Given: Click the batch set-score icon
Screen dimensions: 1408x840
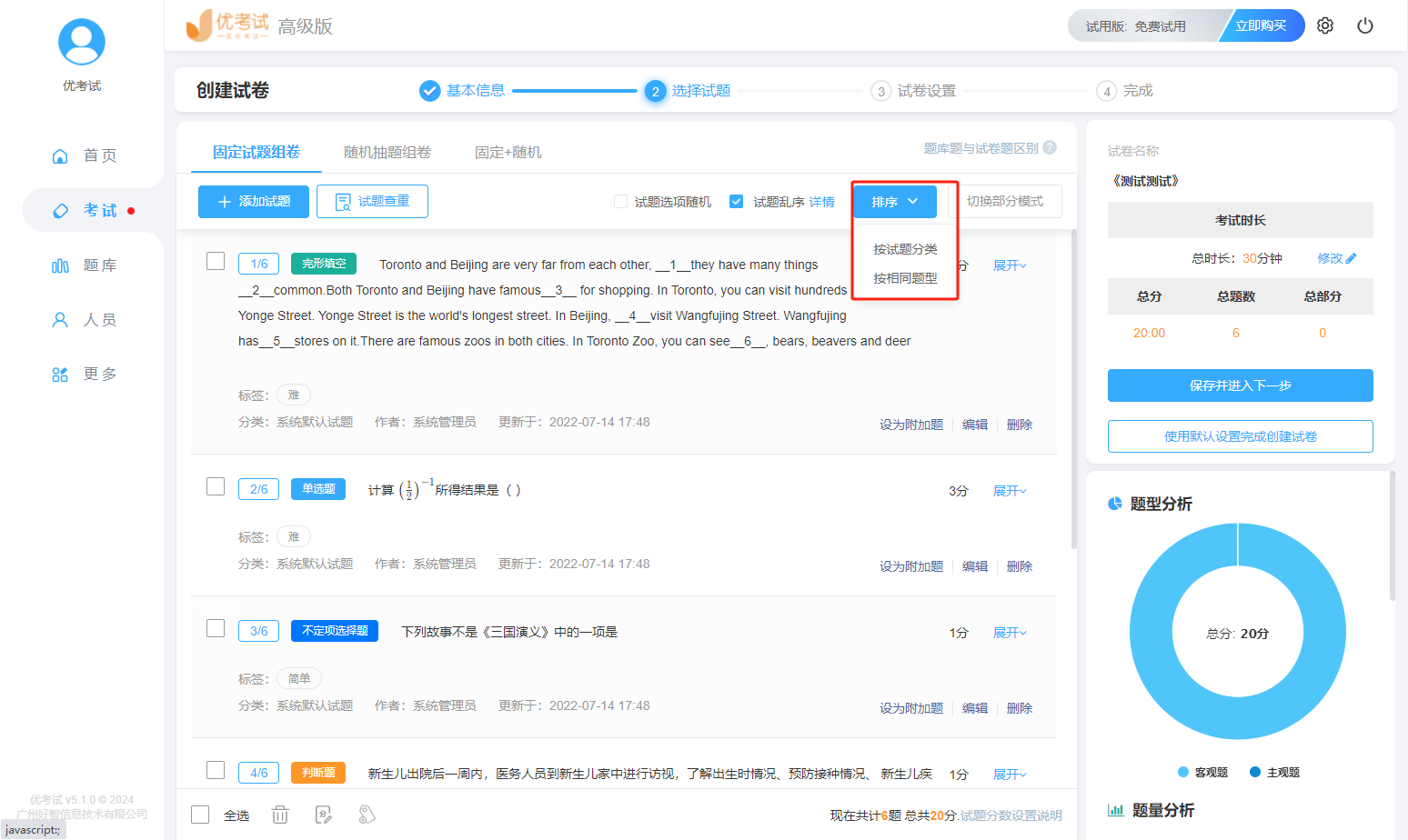Looking at the screenshot, I should (324, 815).
